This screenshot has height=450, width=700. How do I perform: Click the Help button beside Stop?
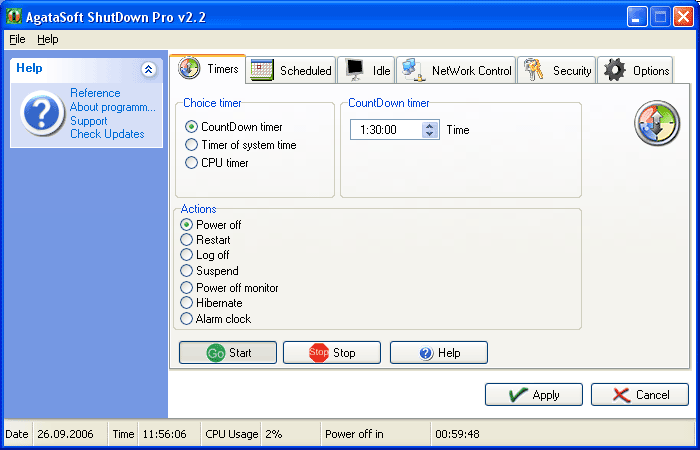click(x=439, y=353)
